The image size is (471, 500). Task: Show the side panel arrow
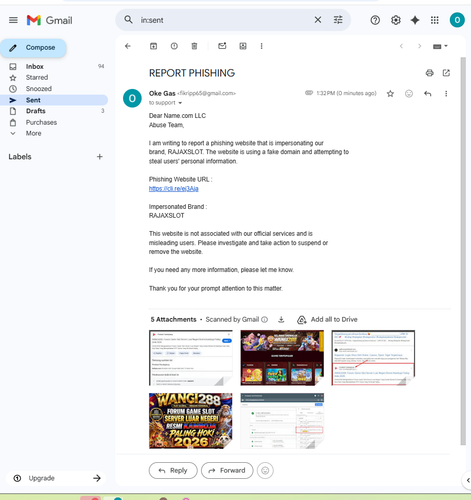click(x=467, y=480)
